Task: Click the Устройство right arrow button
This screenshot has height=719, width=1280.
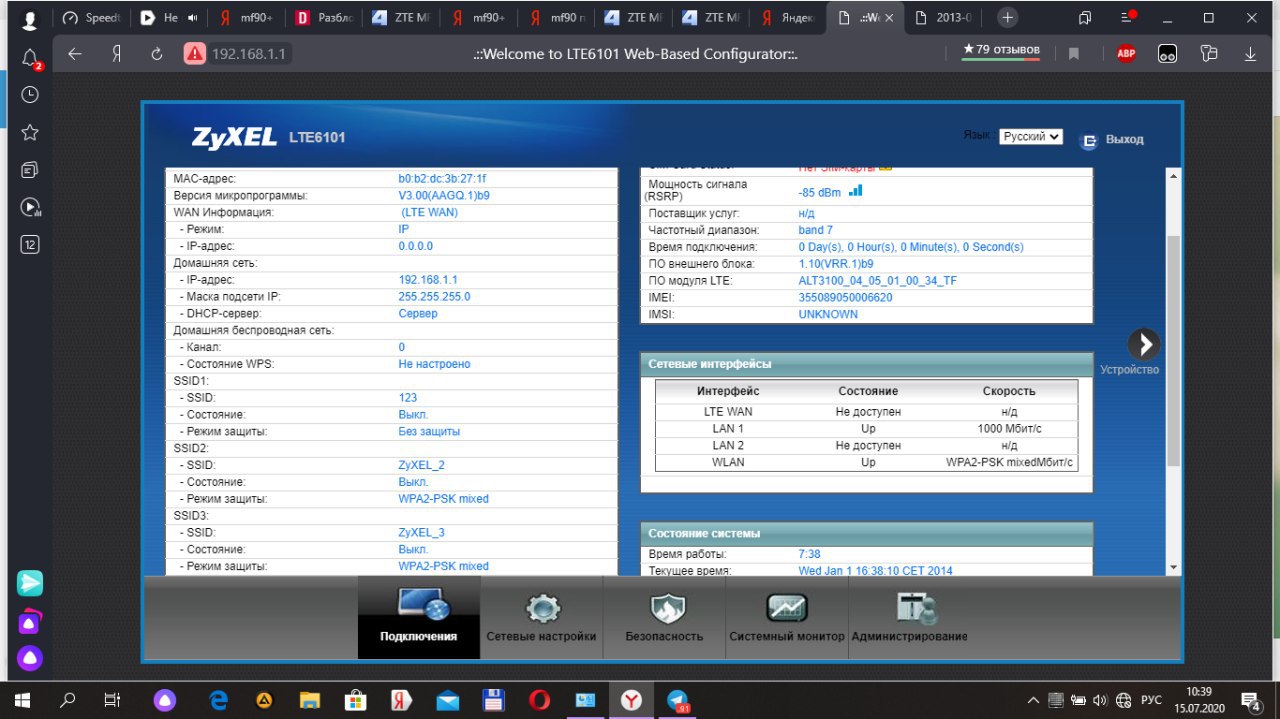Action: point(1144,344)
